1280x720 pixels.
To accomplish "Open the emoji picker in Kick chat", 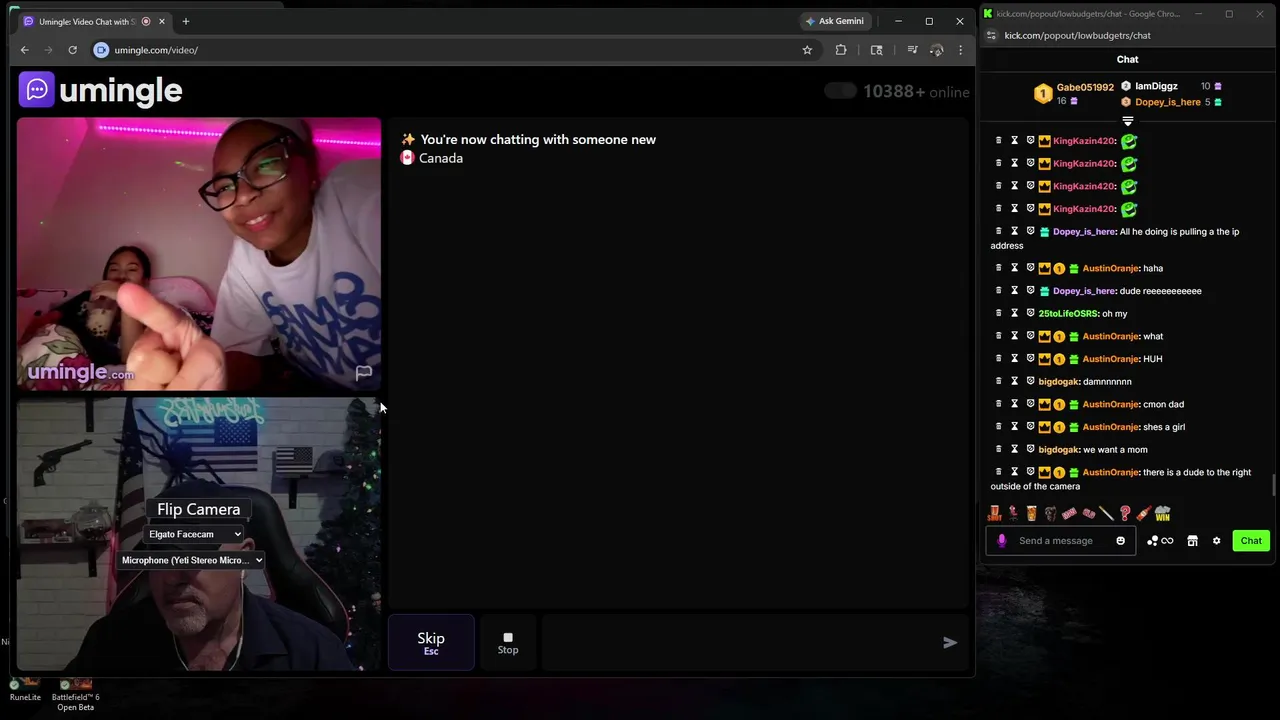I will click(x=1120, y=541).
